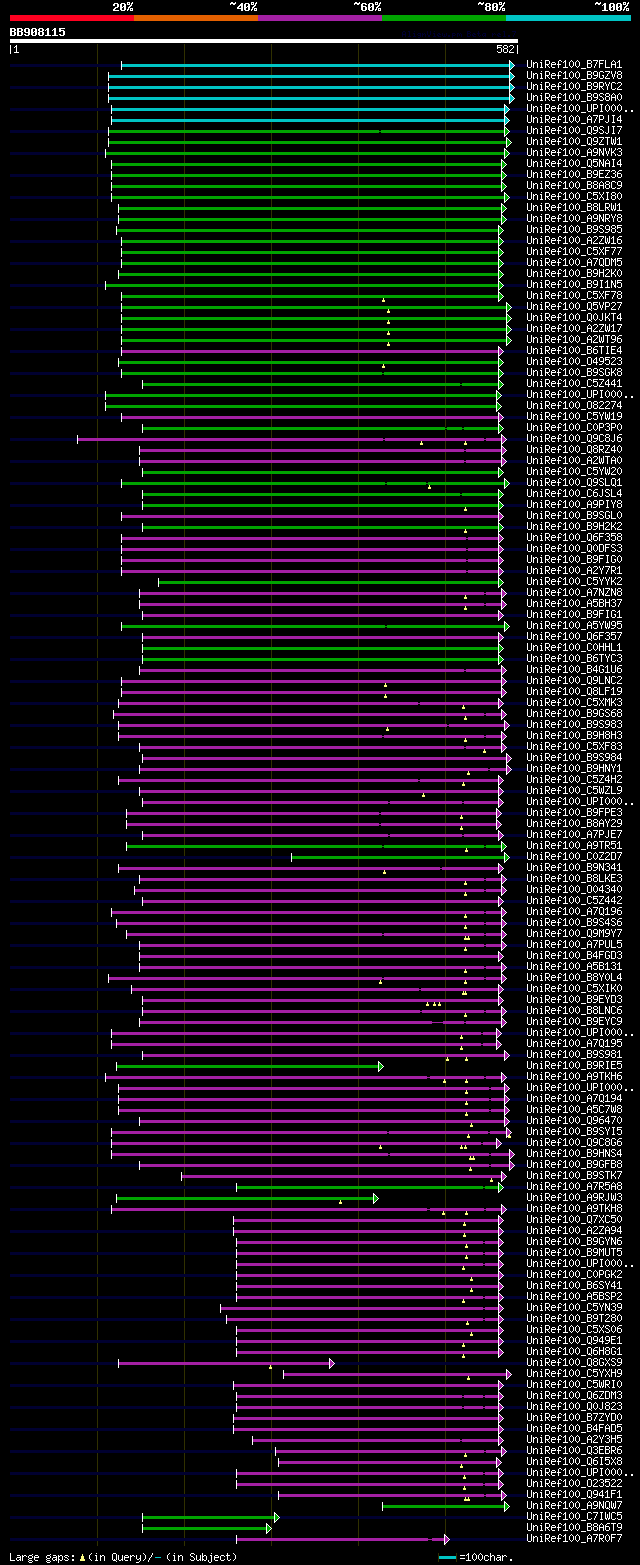Open hit UniRef100_B7FLA1
This screenshot has width=640, height=1565.
point(573,65)
